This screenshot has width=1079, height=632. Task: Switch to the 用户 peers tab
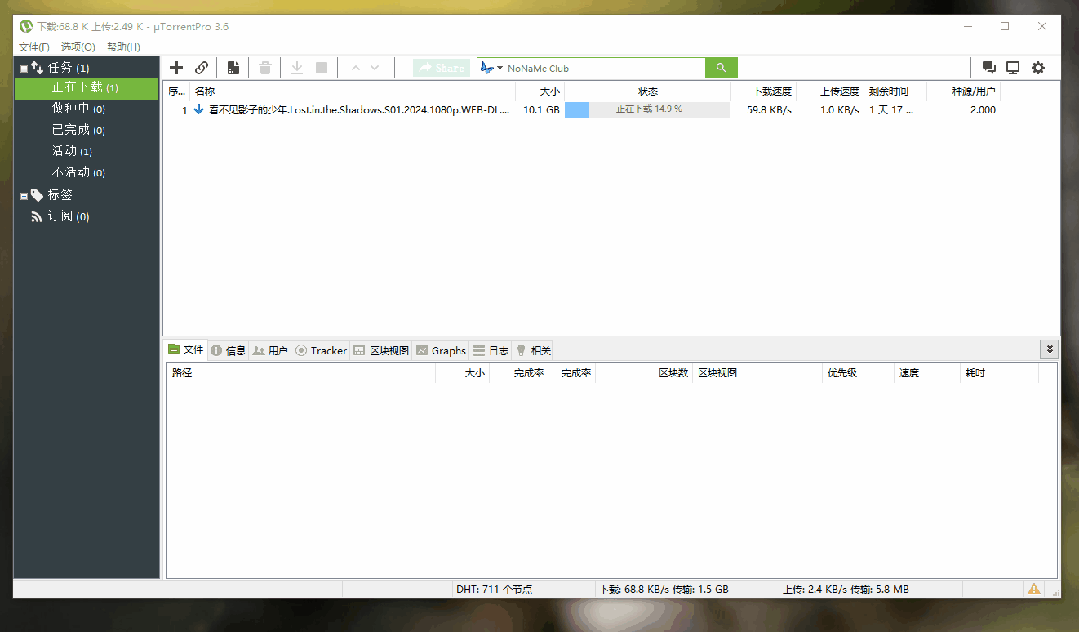pyautogui.click(x=270, y=350)
